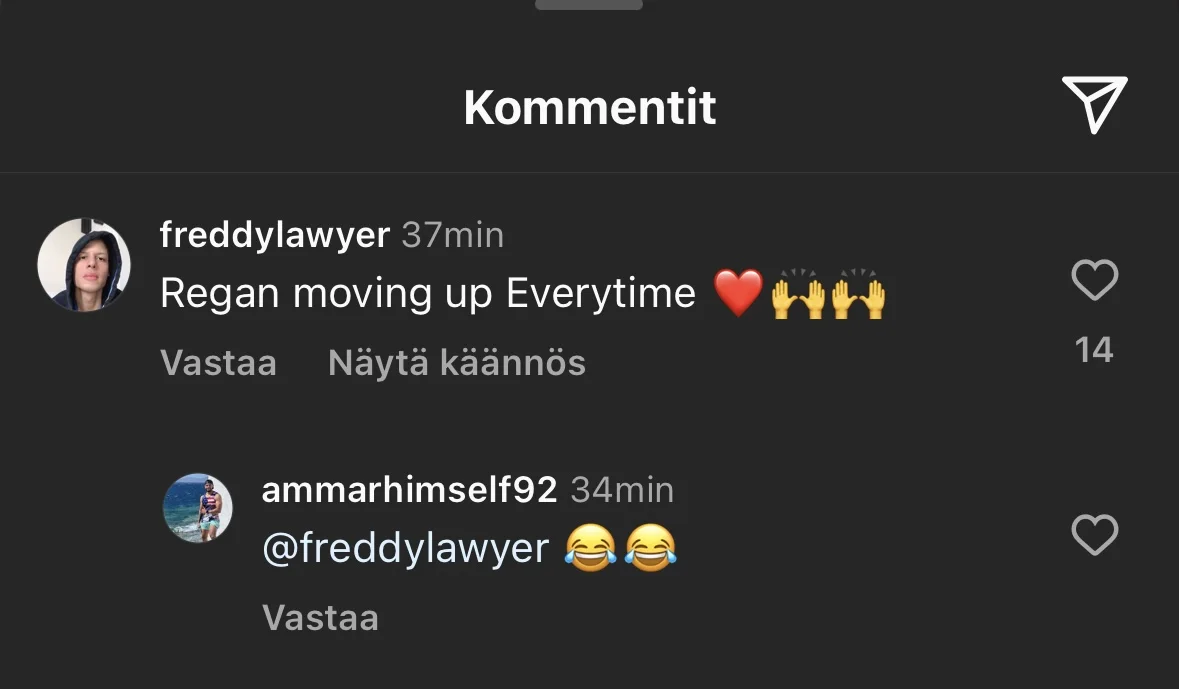This screenshot has width=1179, height=689.
Task: Click the Kommentit header title
Action: 590,108
